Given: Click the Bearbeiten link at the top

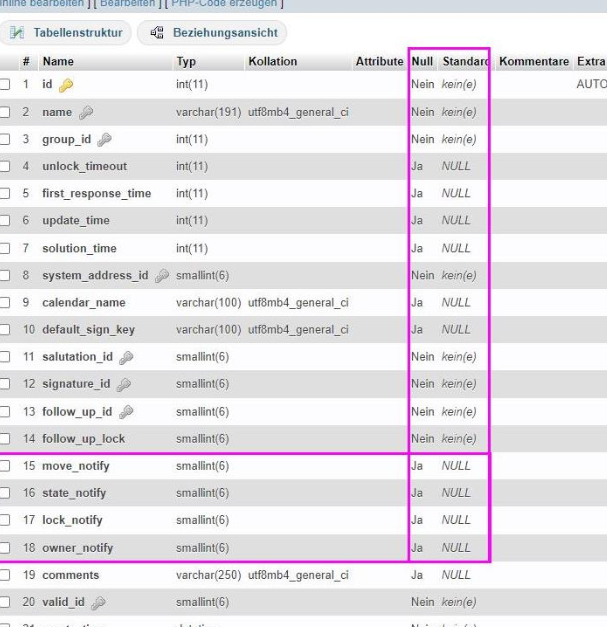Looking at the screenshot, I should (125, 4).
